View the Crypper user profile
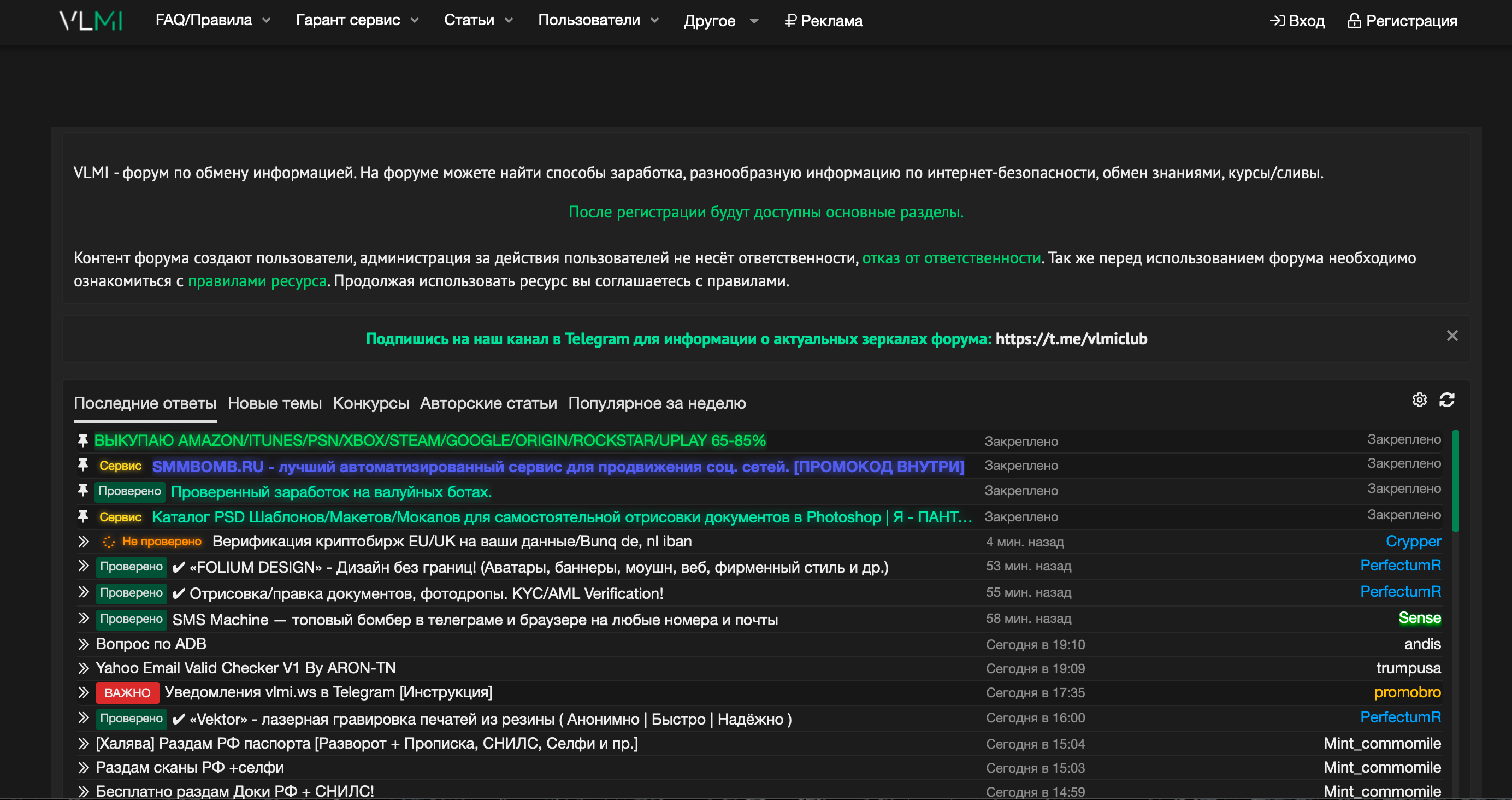Viewport: 1512px width, 800px height. click(x=1413, y=542)
